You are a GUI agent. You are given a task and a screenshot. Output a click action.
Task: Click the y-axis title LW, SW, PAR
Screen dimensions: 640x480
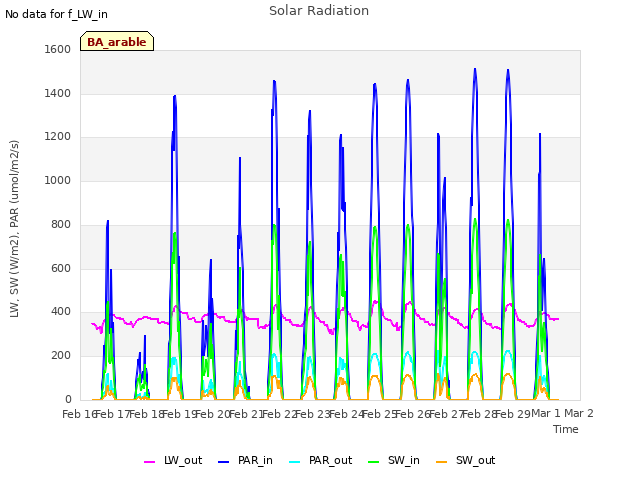coord(14,229)
